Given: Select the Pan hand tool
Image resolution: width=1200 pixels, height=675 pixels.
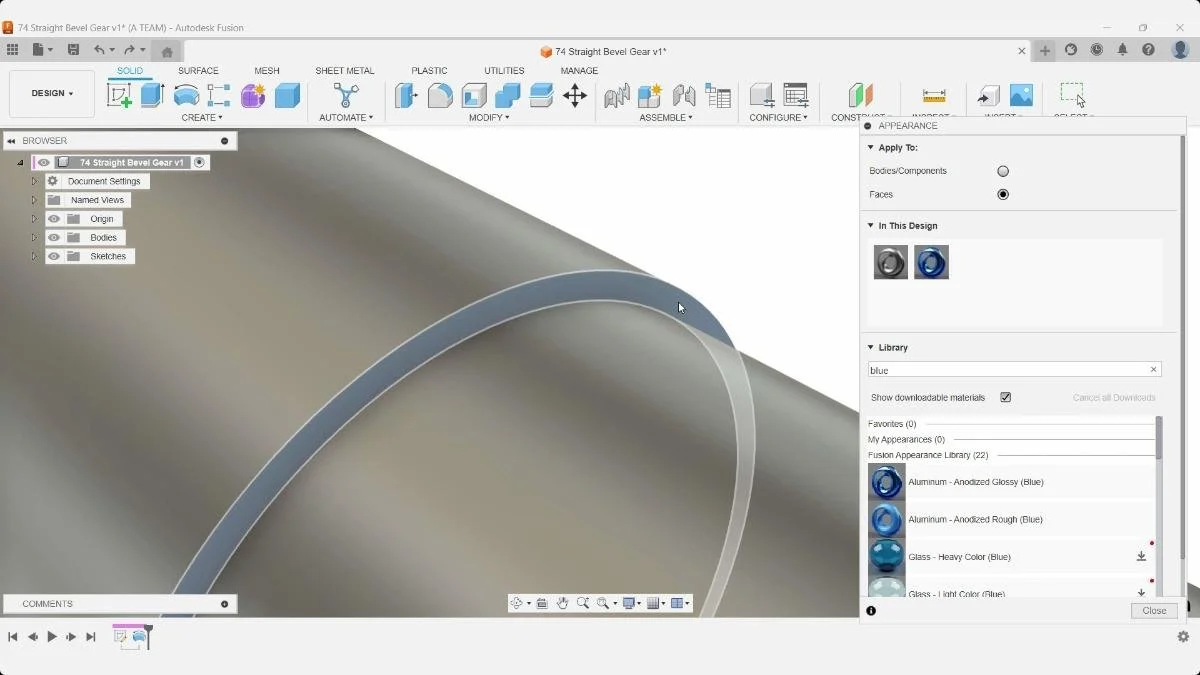Looking at the screenshot, I should 563,603.
